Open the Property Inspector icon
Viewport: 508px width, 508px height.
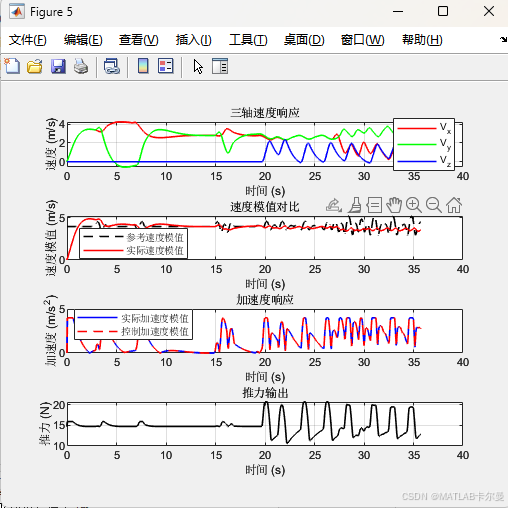pos(220,66)
